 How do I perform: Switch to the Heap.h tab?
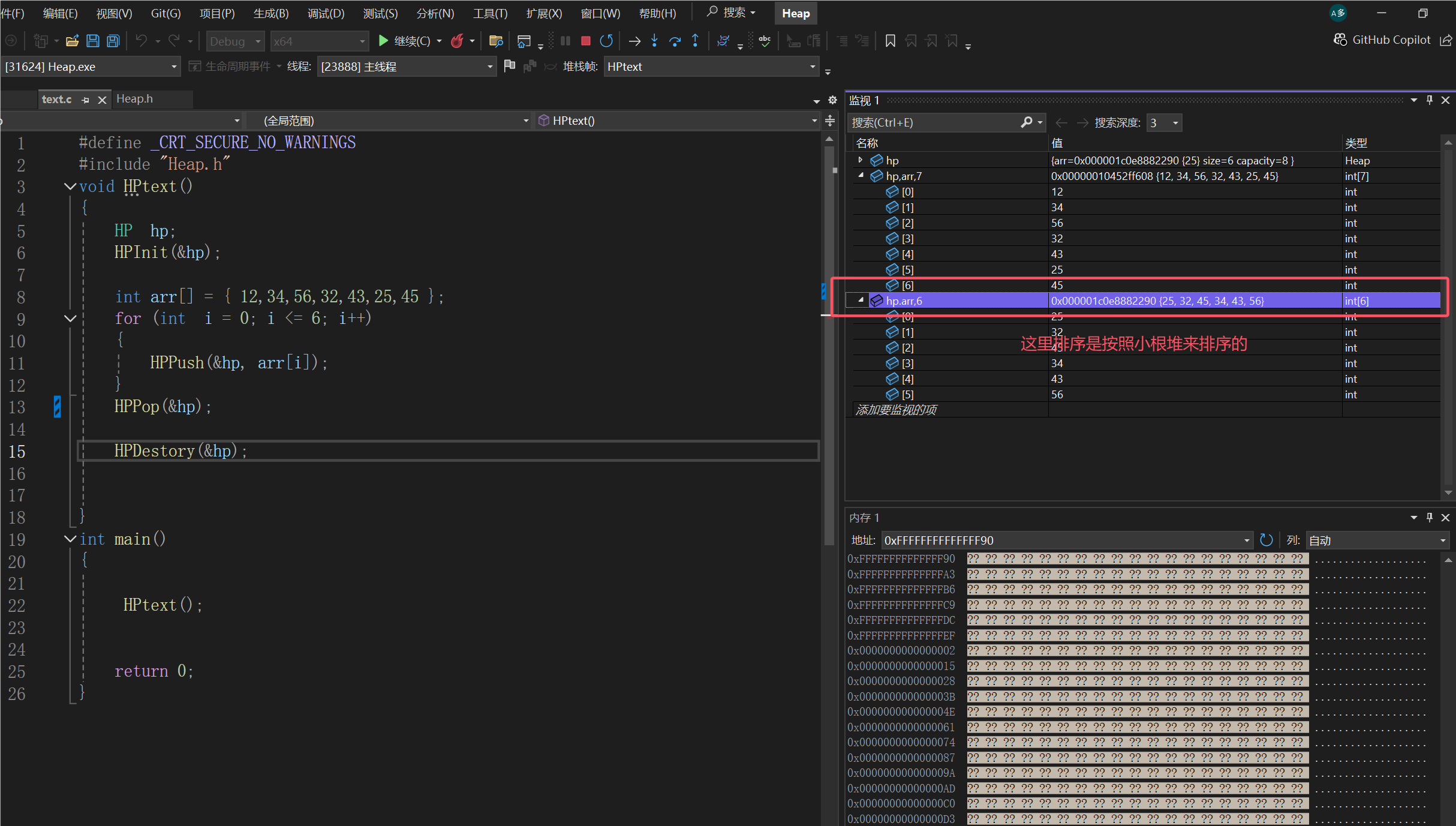click(x=134, y=99)
